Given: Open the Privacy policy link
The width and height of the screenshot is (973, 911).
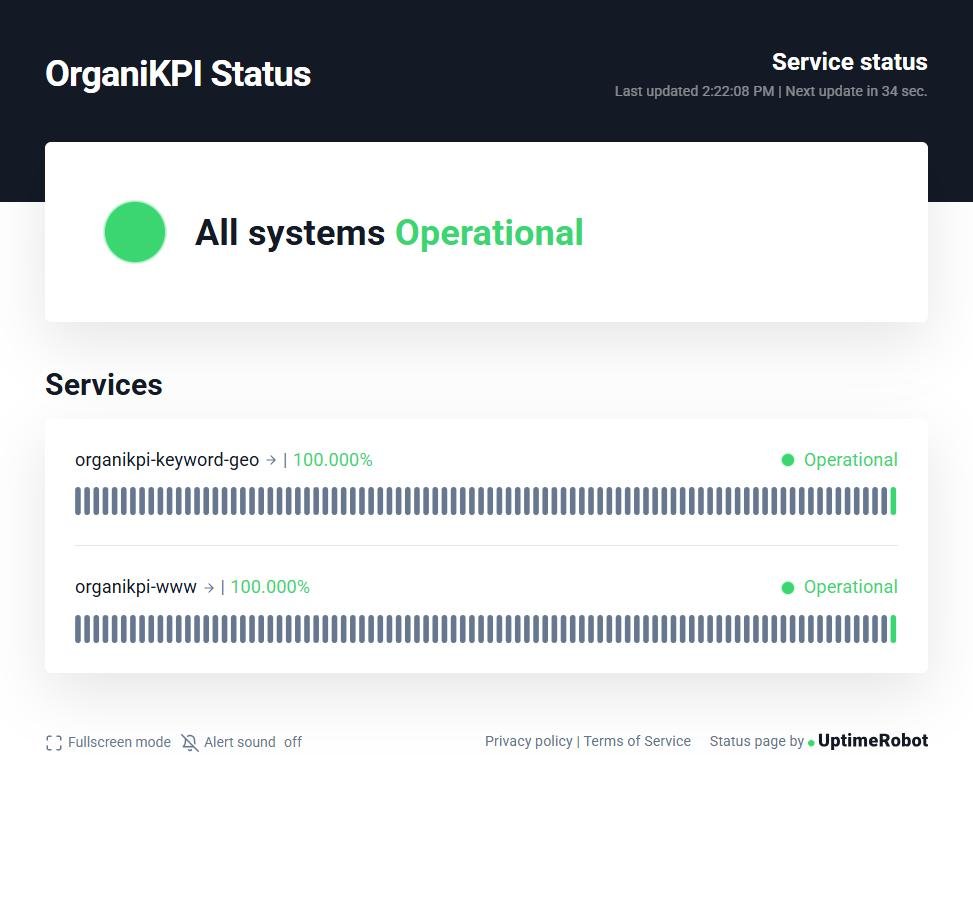Looking at the screenshot, I should (x=529, y=741).
